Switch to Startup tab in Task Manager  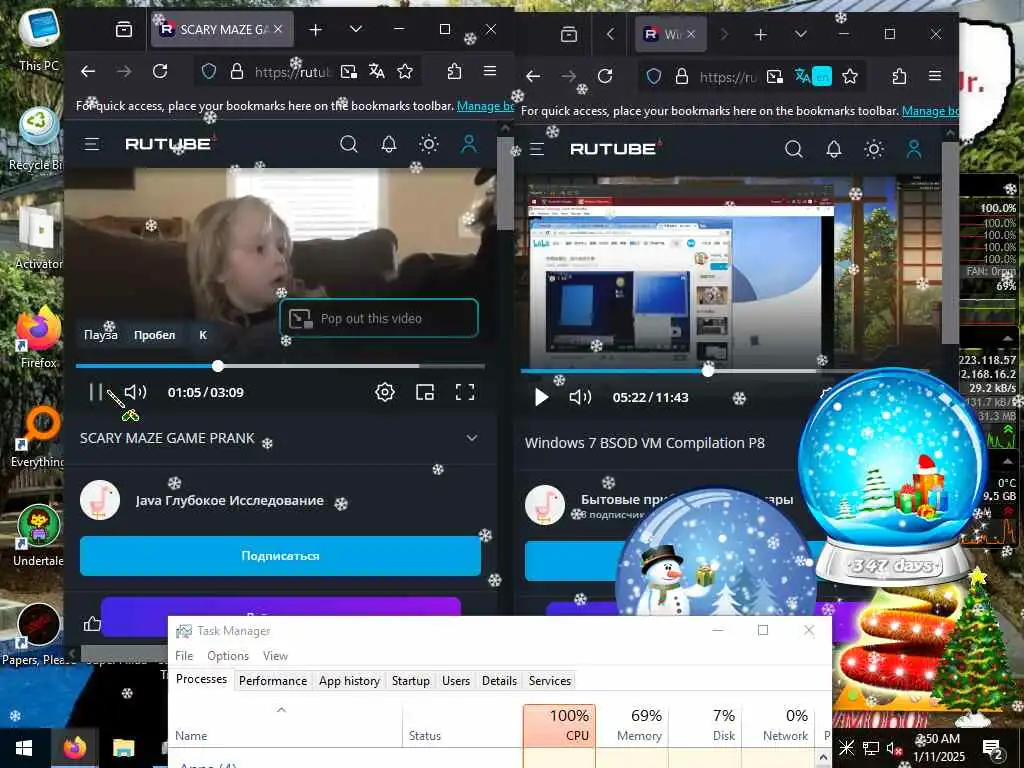pos(411,680)
